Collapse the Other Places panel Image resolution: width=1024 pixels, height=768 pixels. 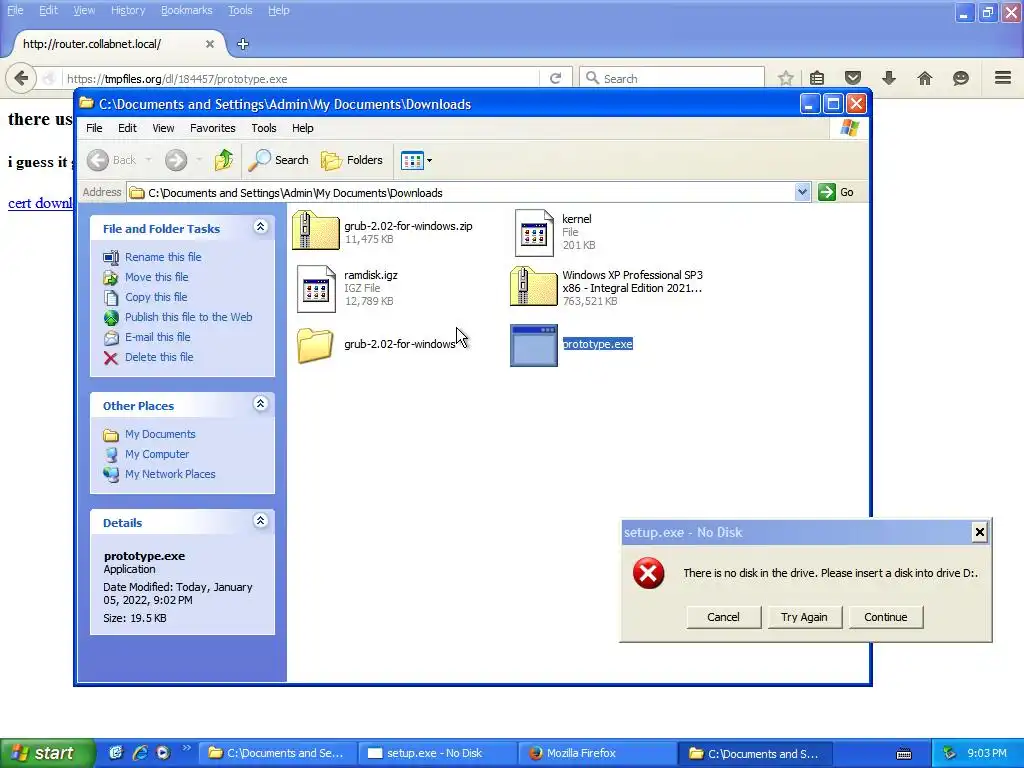(261, 404)
